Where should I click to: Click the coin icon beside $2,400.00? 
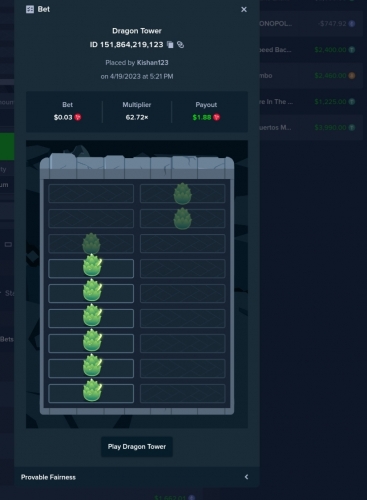coord(352,50)
